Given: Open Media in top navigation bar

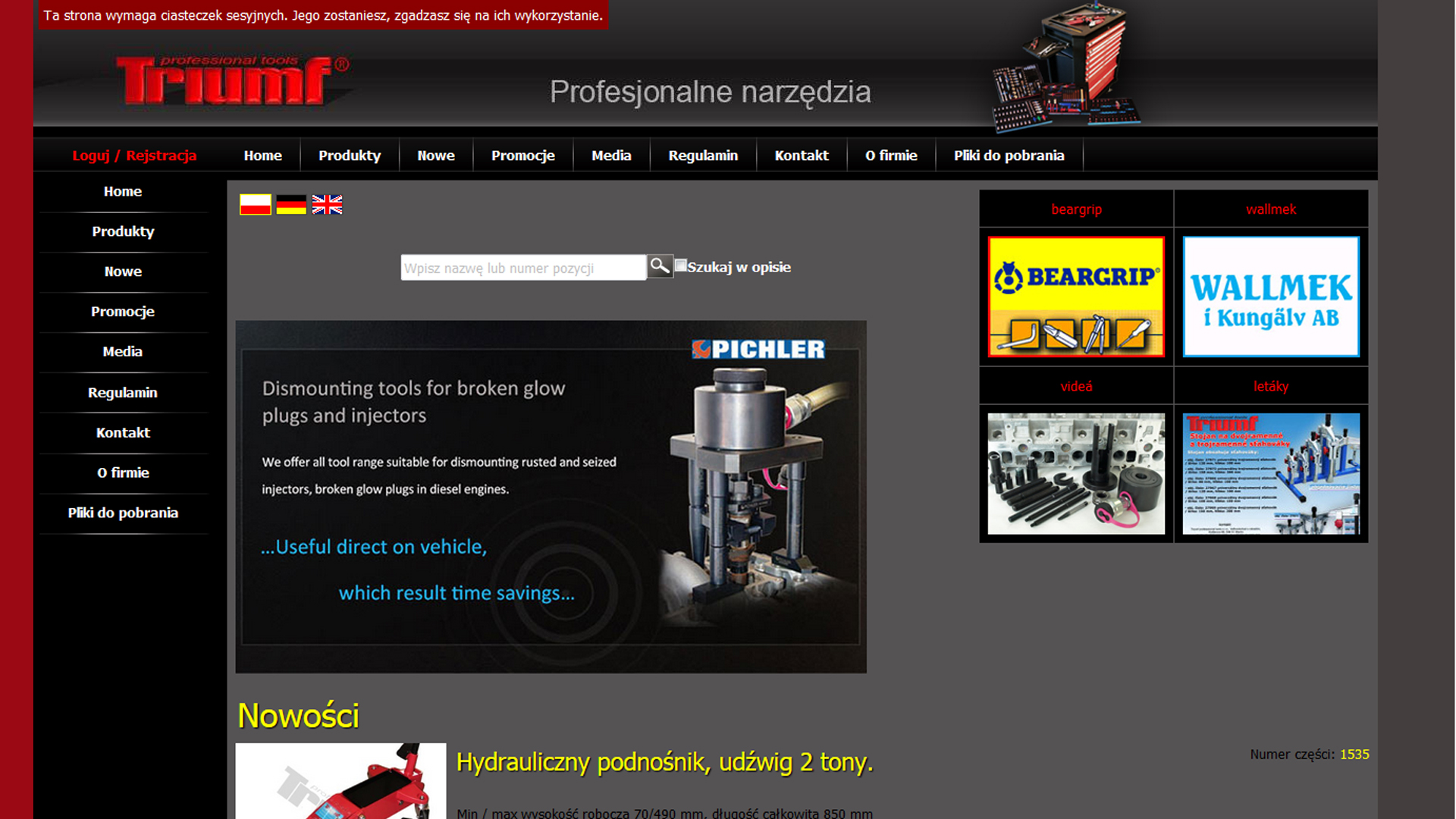Looking at the screenshot, I should [x=611, y=155].
